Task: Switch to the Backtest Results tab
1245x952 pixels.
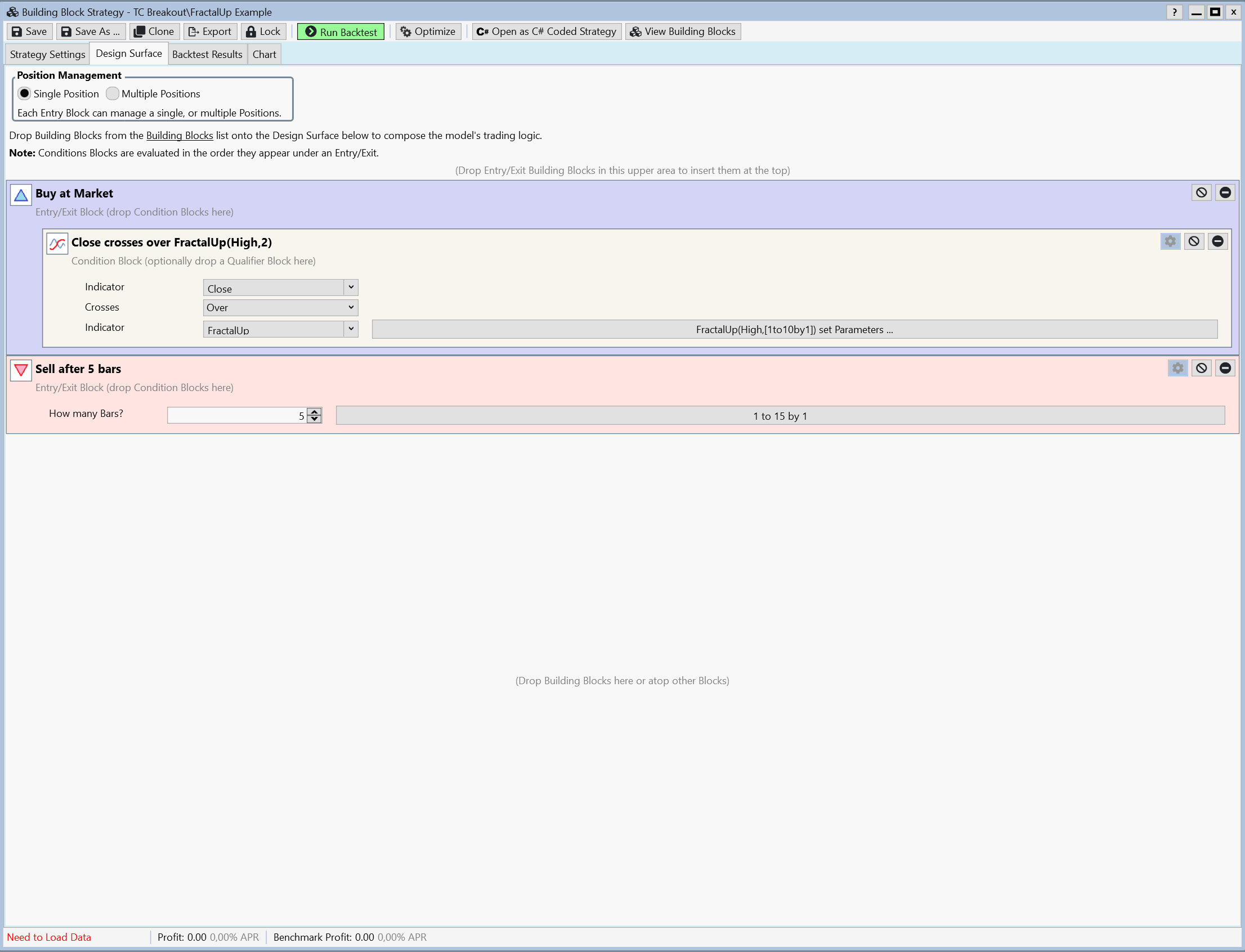Action: 207,54
